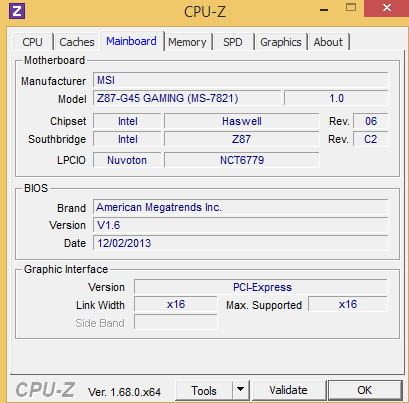
Task: Click the model revision value 1.0
Action: point(336,98)
